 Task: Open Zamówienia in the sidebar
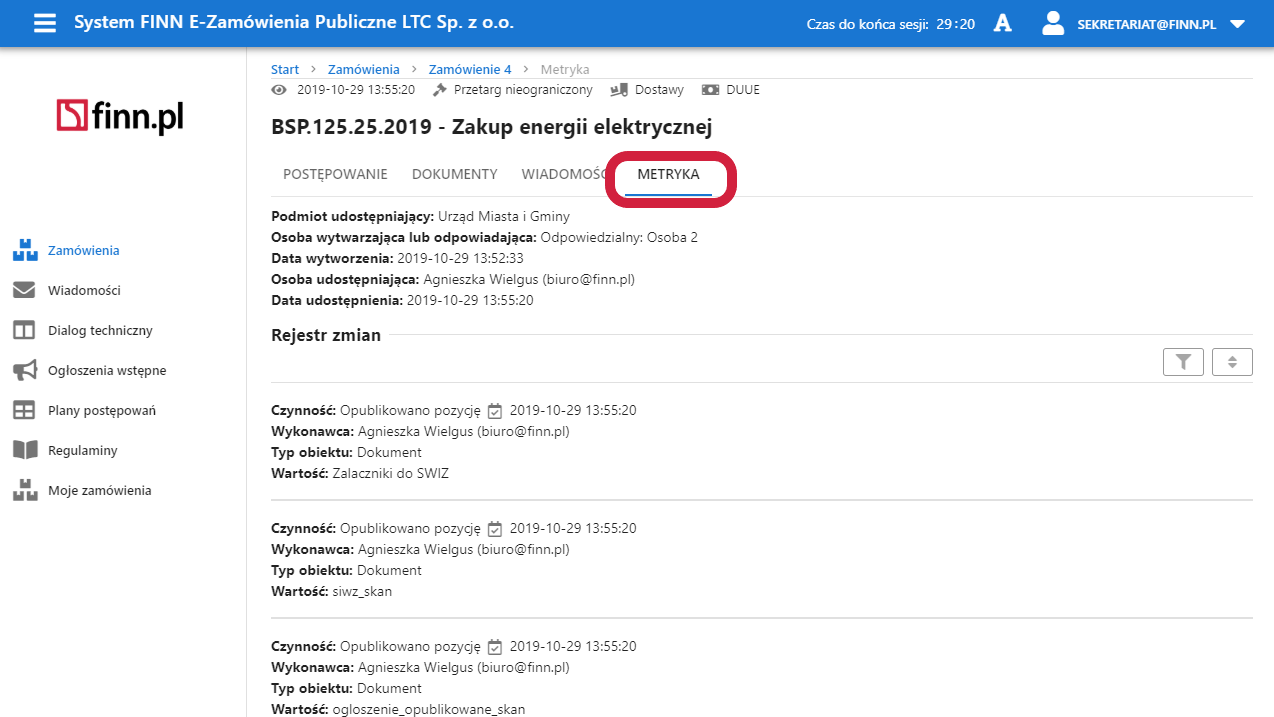pyautogui.click(x=84, y=251)
